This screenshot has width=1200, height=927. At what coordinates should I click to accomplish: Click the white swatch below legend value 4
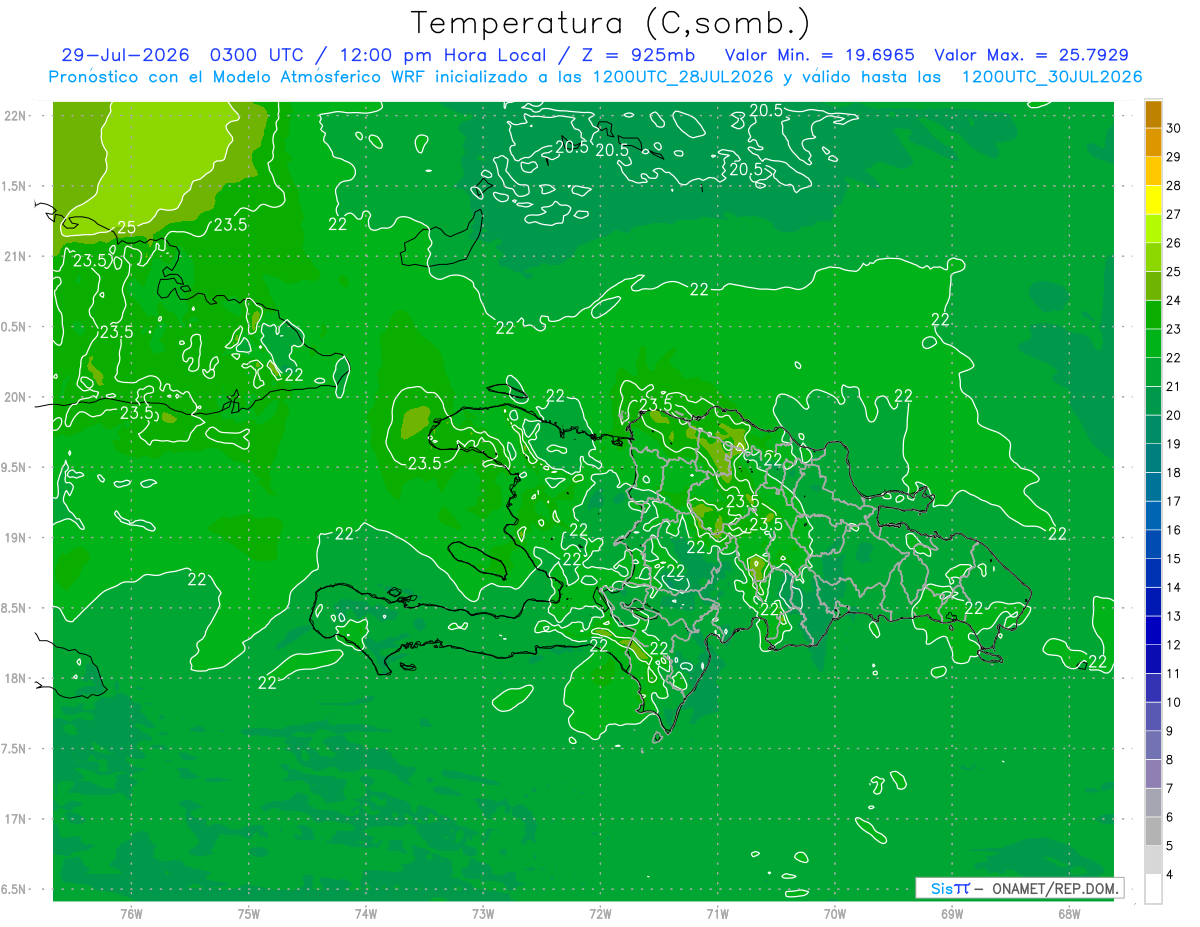coord(1153,889)
